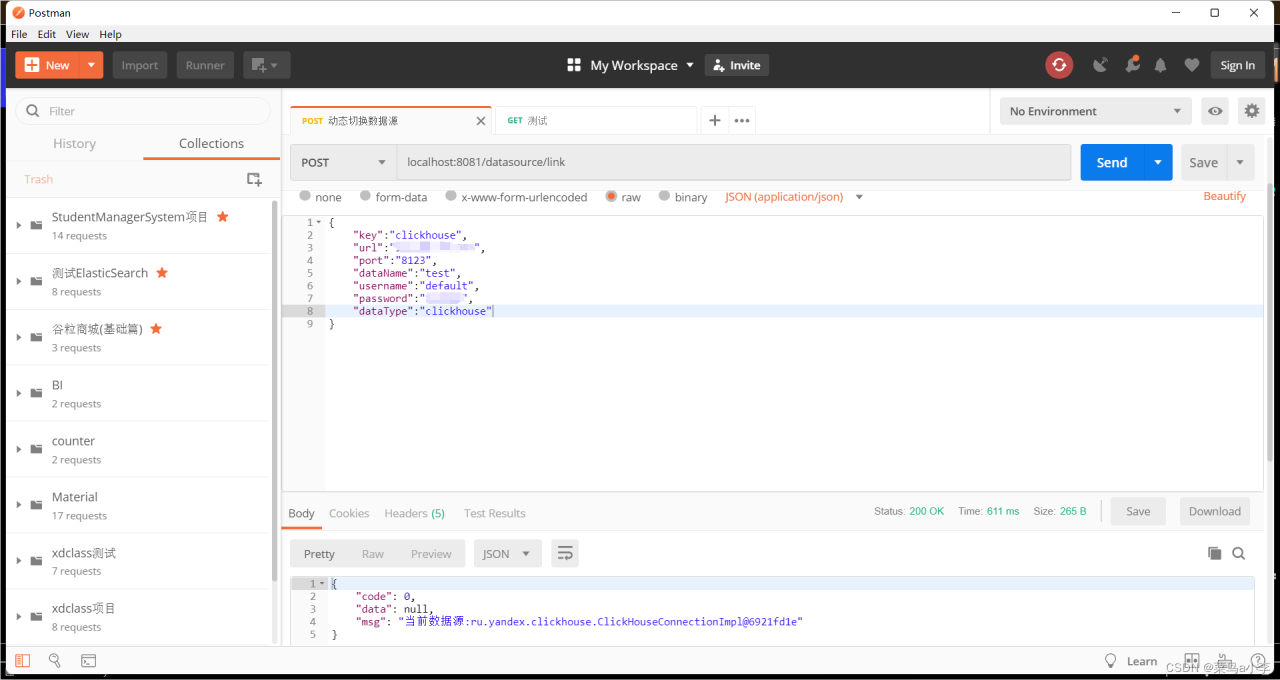The height and width of the screenshot is (680, 1280).
Task: Click the Invite button
Action: 737,65
